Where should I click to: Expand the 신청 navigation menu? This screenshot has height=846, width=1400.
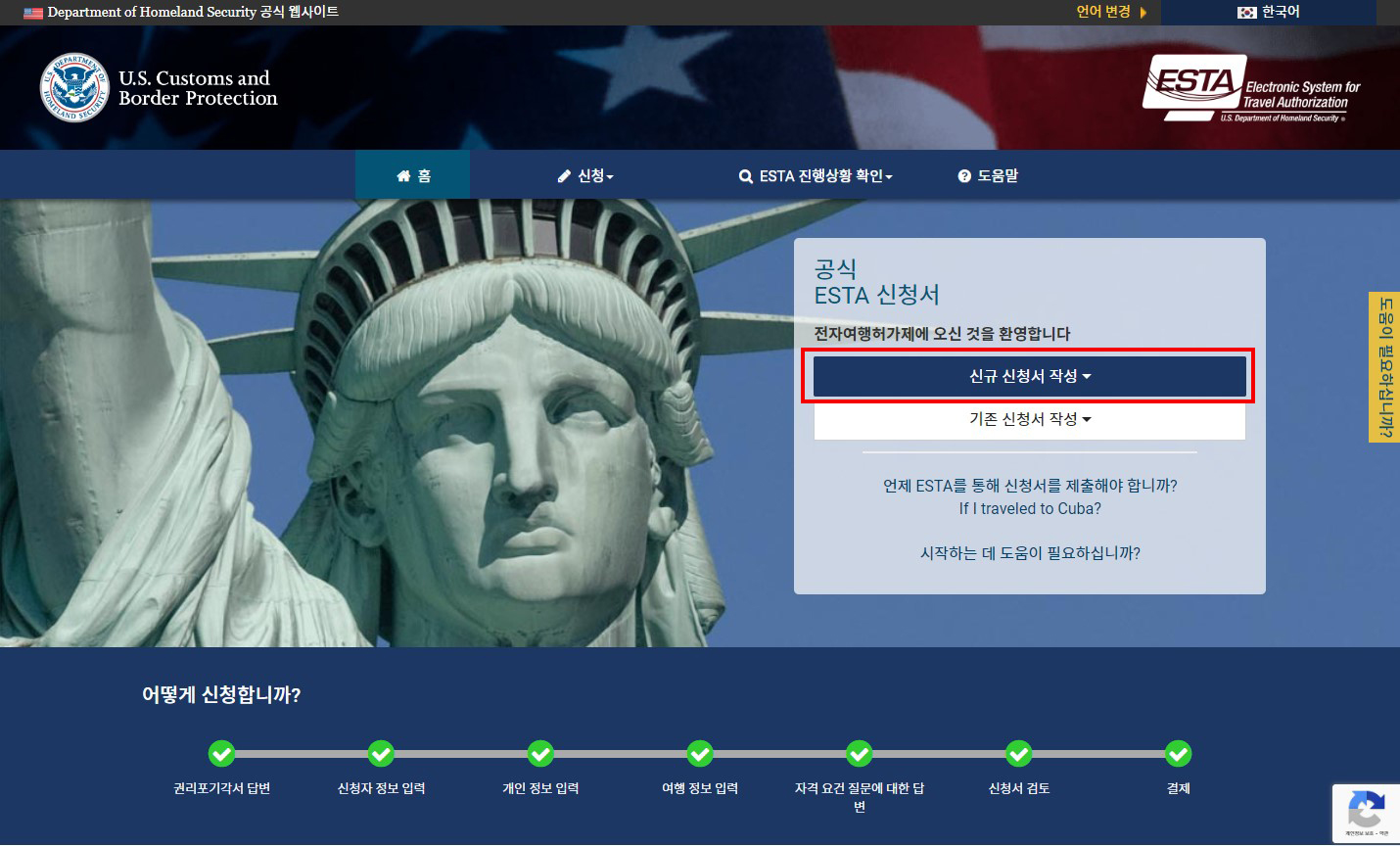[x=585, y=176]
